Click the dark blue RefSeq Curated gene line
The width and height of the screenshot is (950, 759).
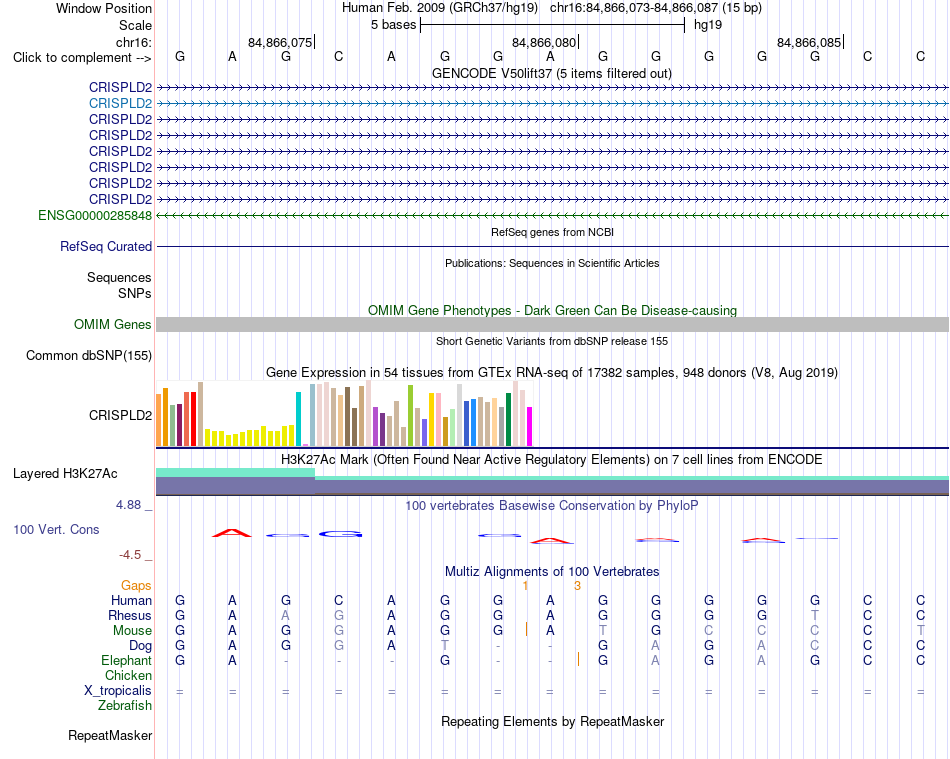pos(552,247)
